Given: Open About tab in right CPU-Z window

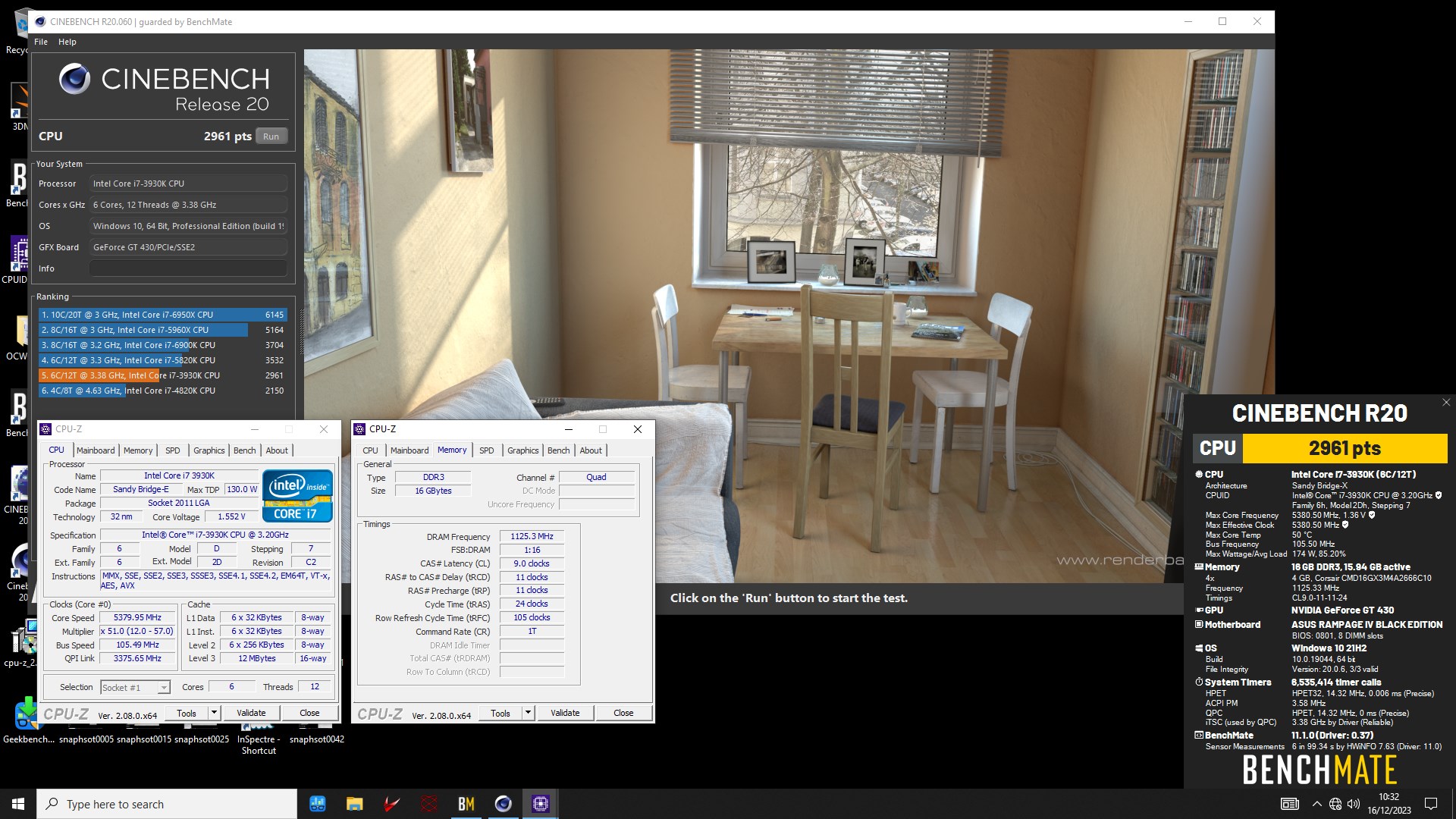Looking at the screenshot, I should click(x=591, y=450).
